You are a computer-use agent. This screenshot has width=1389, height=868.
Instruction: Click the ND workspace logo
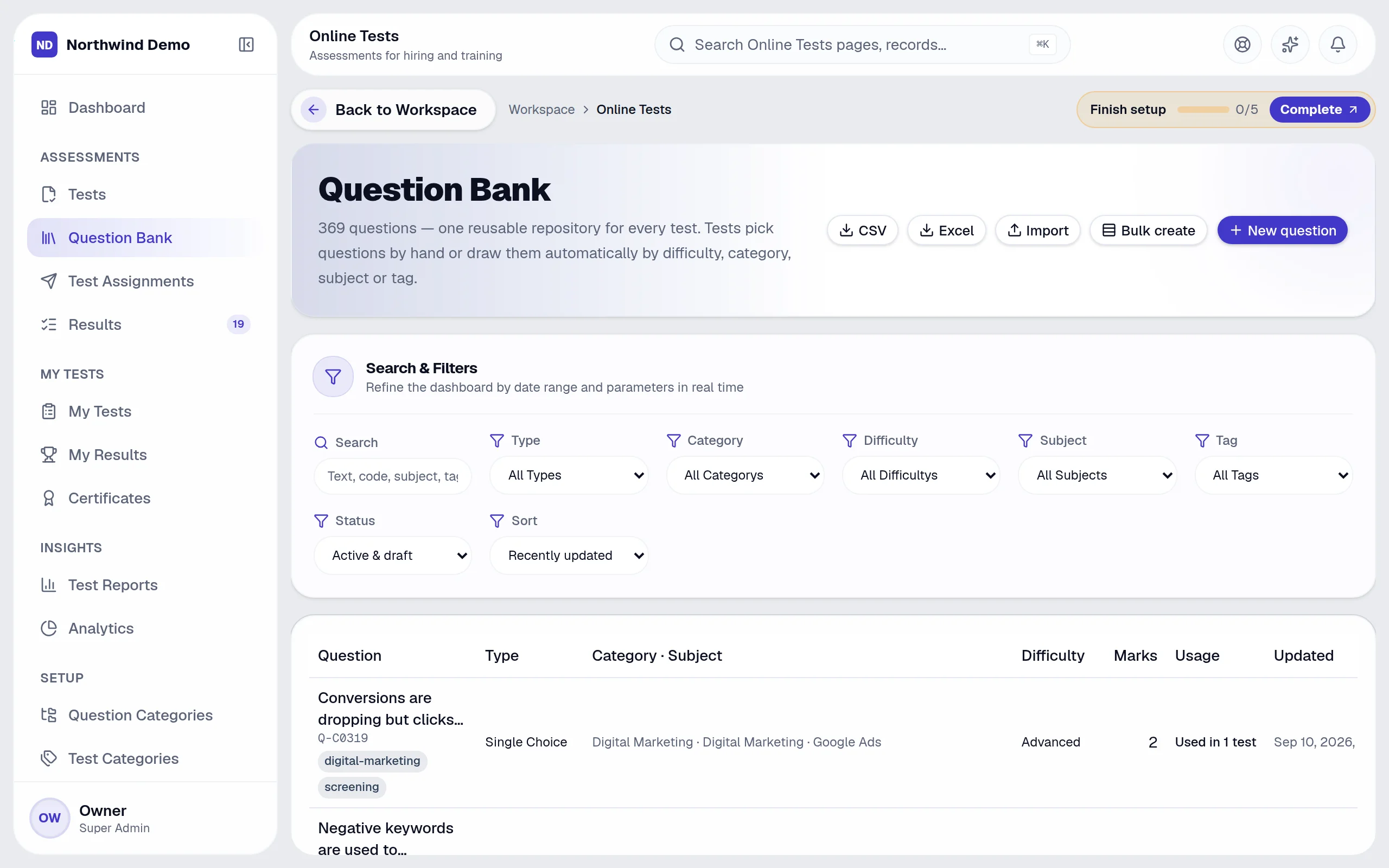[x=44, y=45]
